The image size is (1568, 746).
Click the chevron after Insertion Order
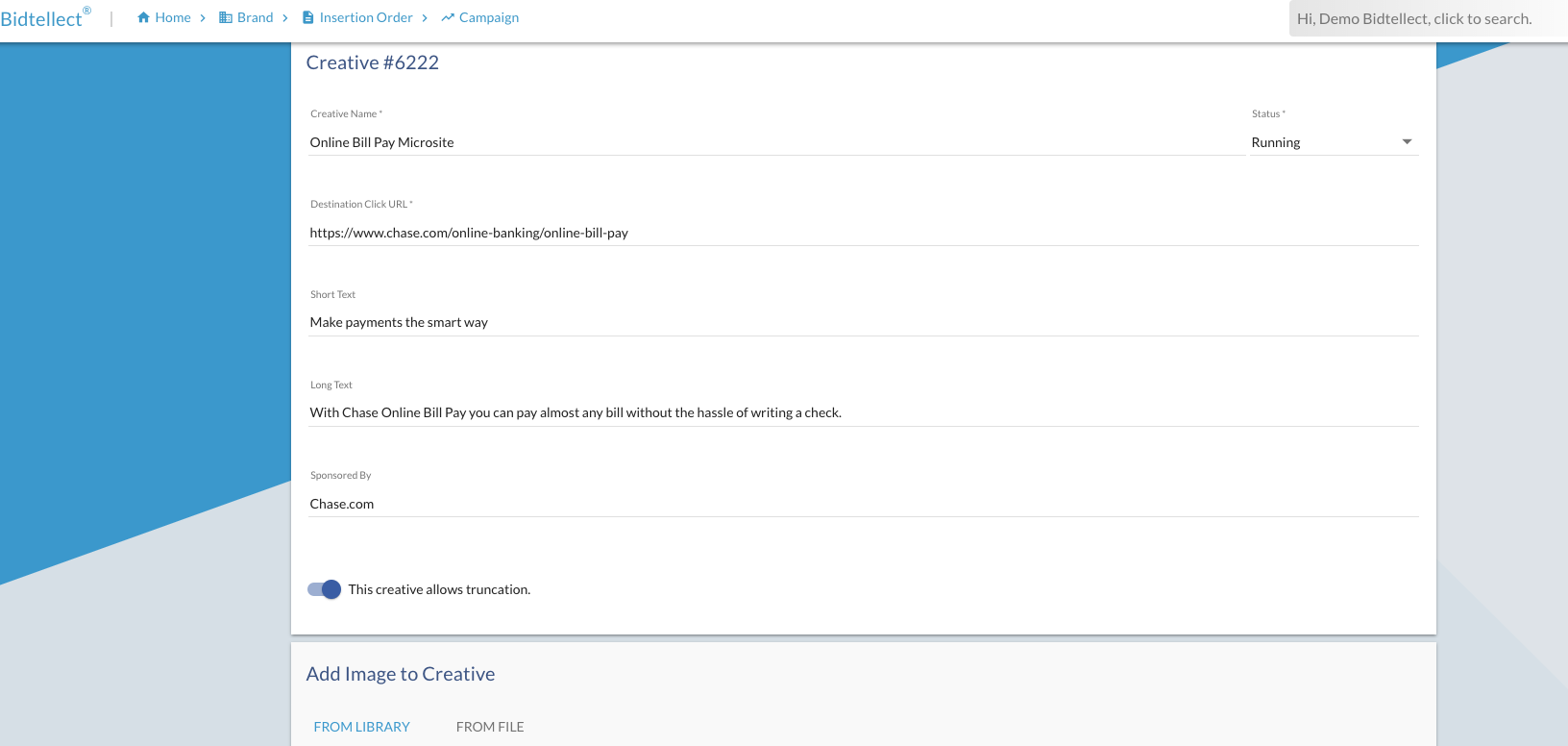pos(425,17)
